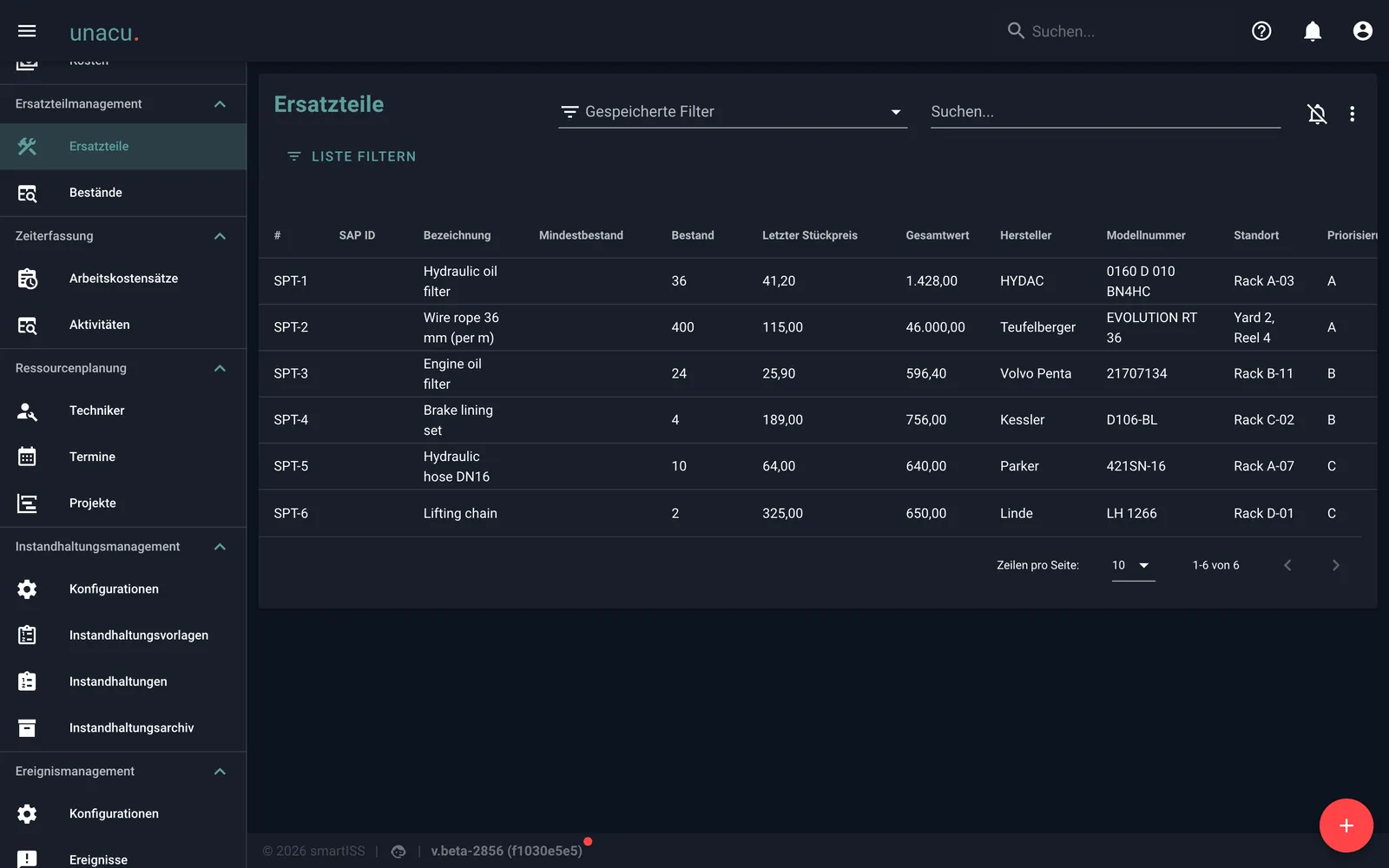Click the footer face icon next to version

[398, 852]
